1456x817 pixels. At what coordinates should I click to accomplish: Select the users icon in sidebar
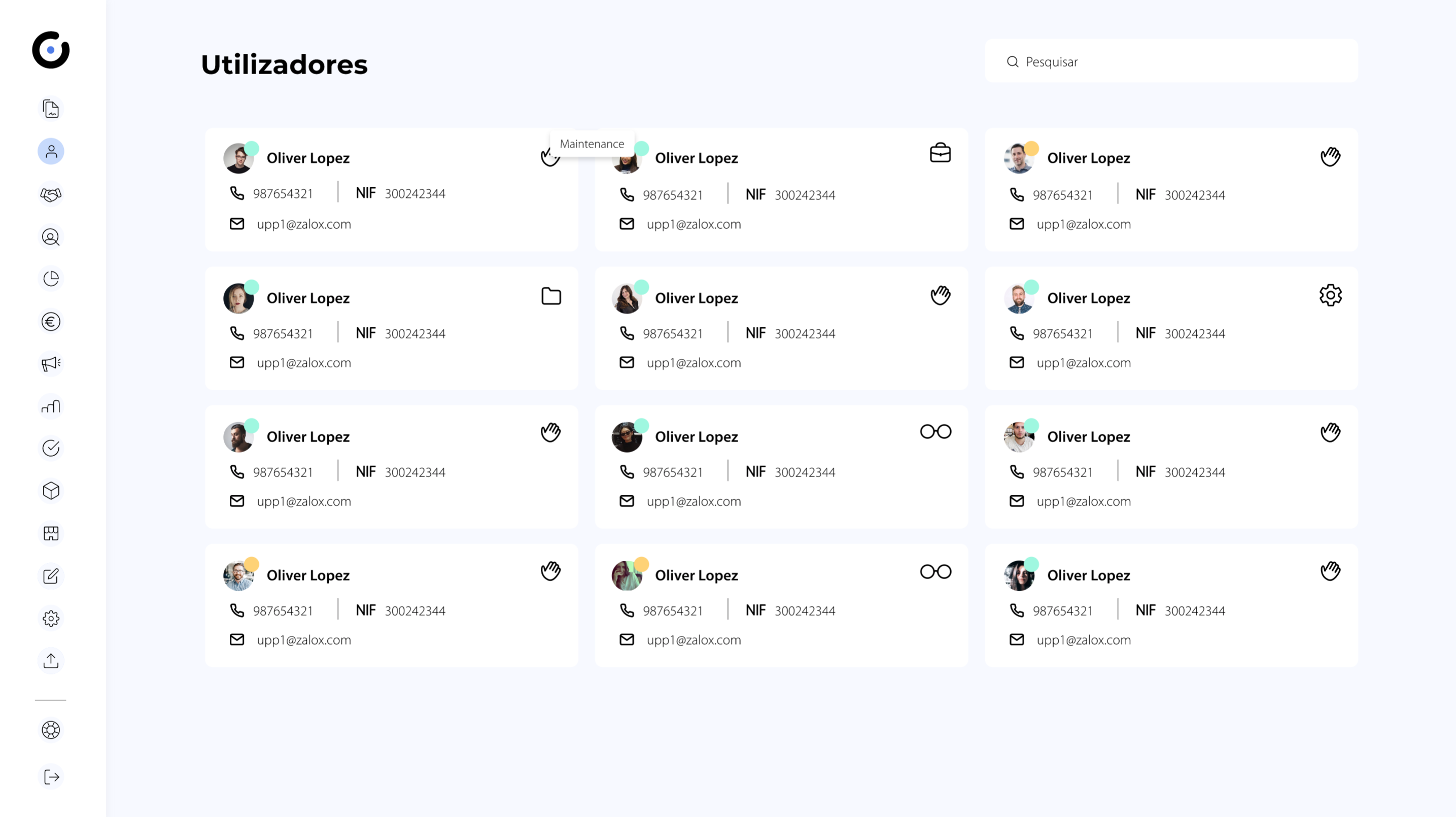coord(51,152)
